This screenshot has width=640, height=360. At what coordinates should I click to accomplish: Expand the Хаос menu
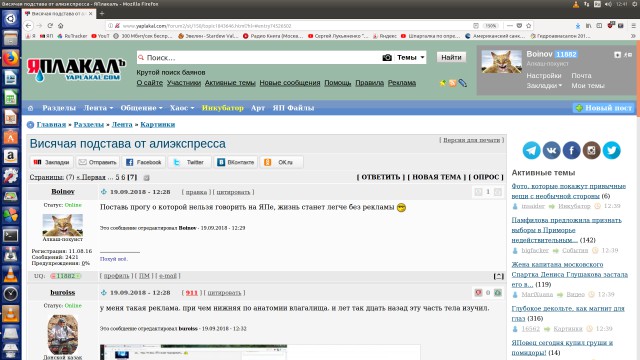(182, 108)
